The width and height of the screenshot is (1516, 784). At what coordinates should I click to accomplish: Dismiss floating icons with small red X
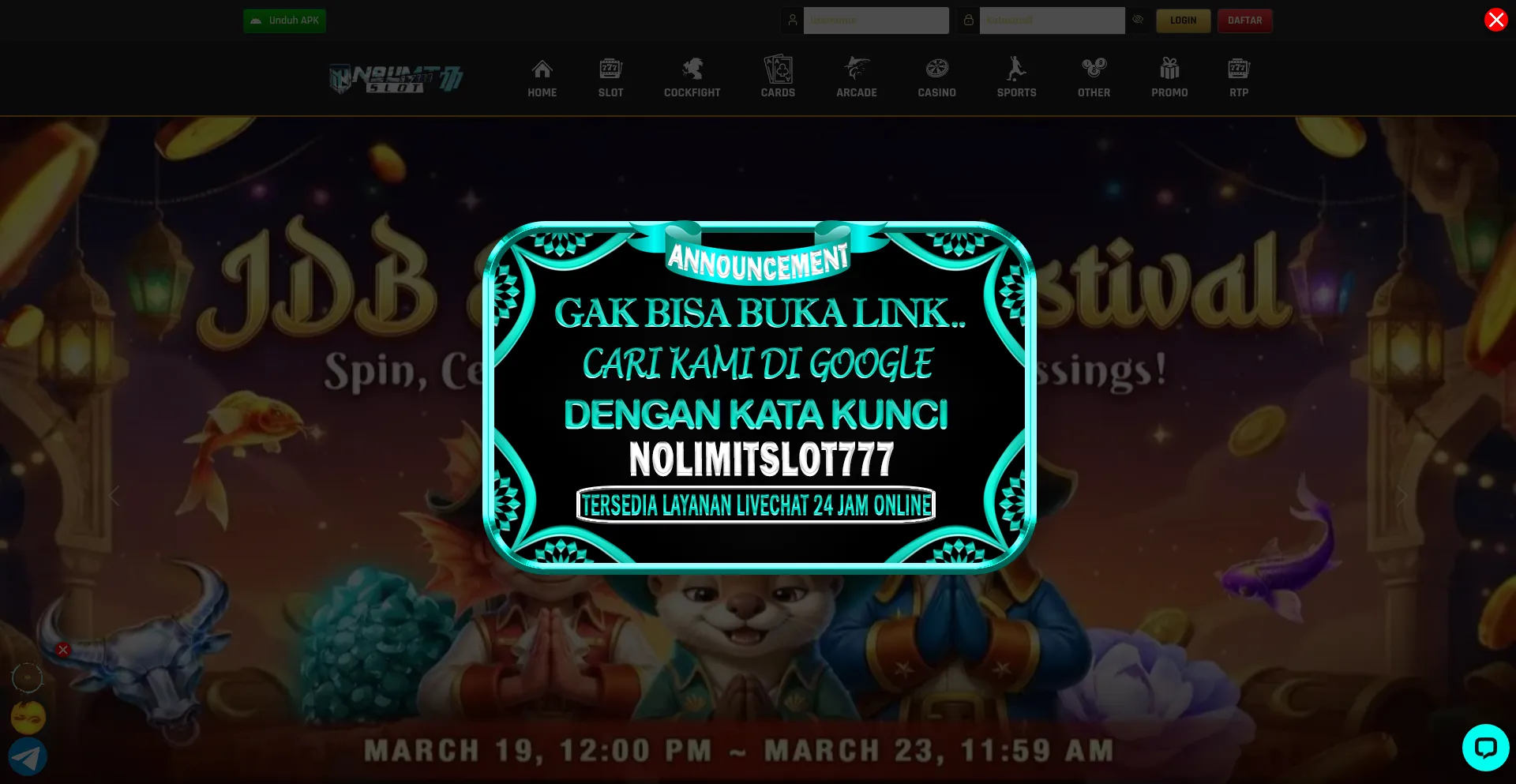click(x=63, y=650)
